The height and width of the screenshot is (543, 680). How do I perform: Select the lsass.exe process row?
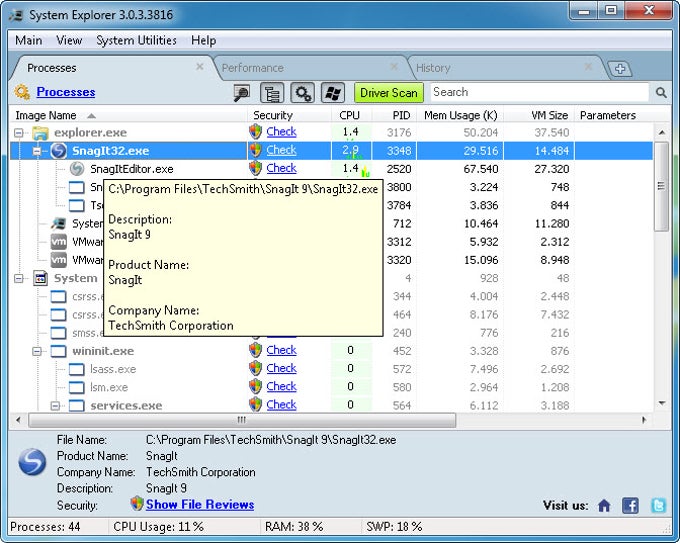[x=331, y=369]
